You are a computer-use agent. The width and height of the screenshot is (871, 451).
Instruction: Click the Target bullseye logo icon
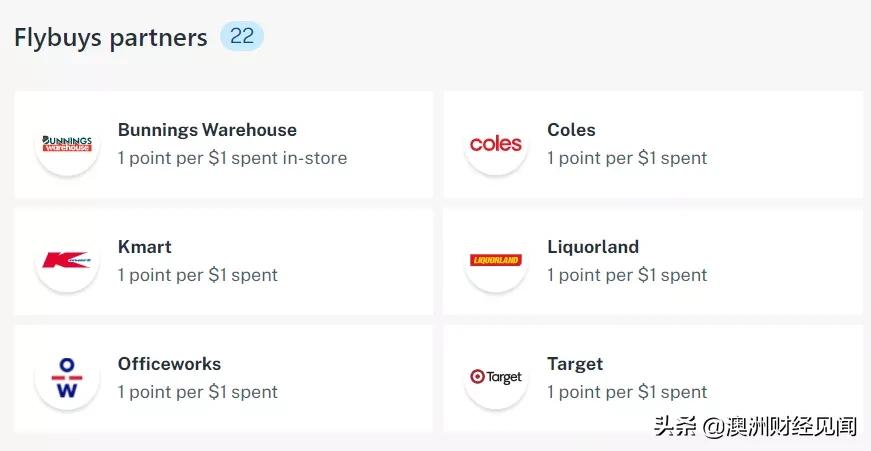(x=496, y=378)
